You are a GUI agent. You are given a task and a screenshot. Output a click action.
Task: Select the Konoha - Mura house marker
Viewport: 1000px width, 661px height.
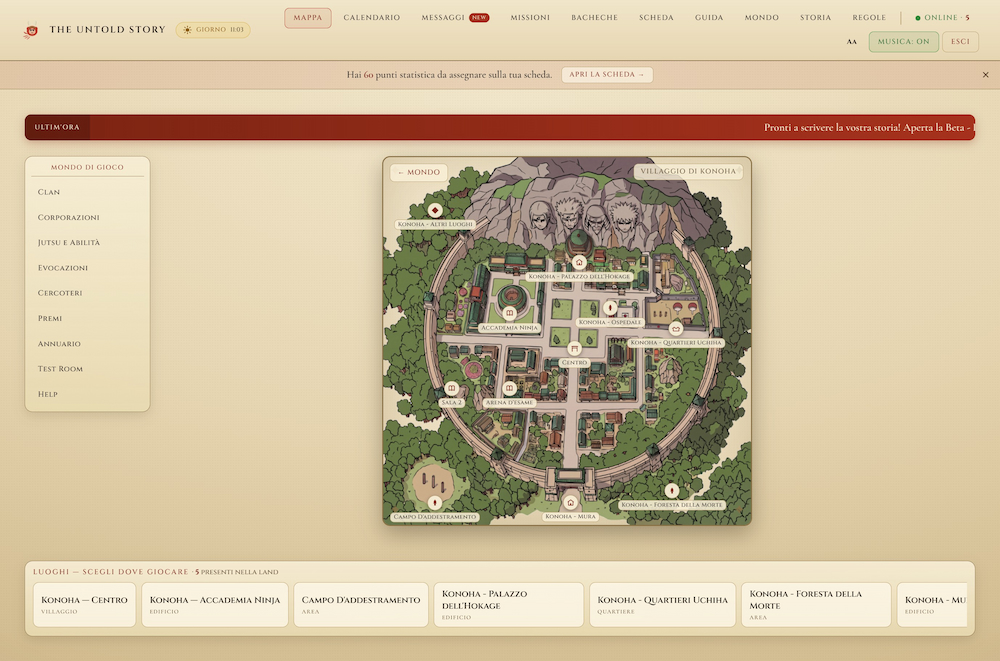point(570,503)
